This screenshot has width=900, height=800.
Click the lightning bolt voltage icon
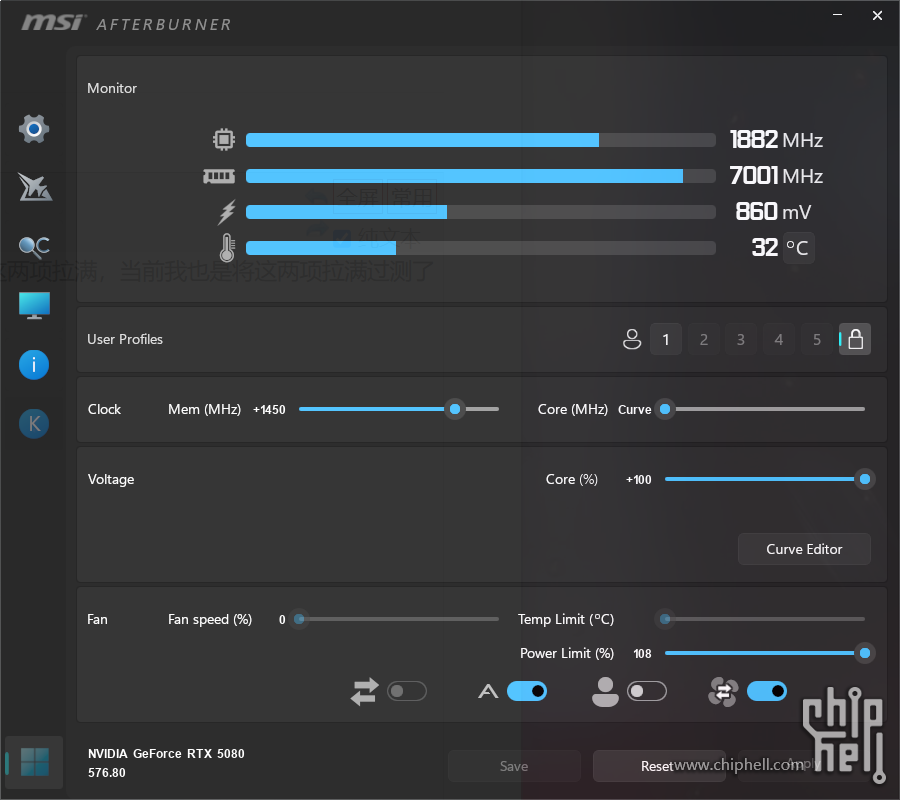tap(227, 212)
